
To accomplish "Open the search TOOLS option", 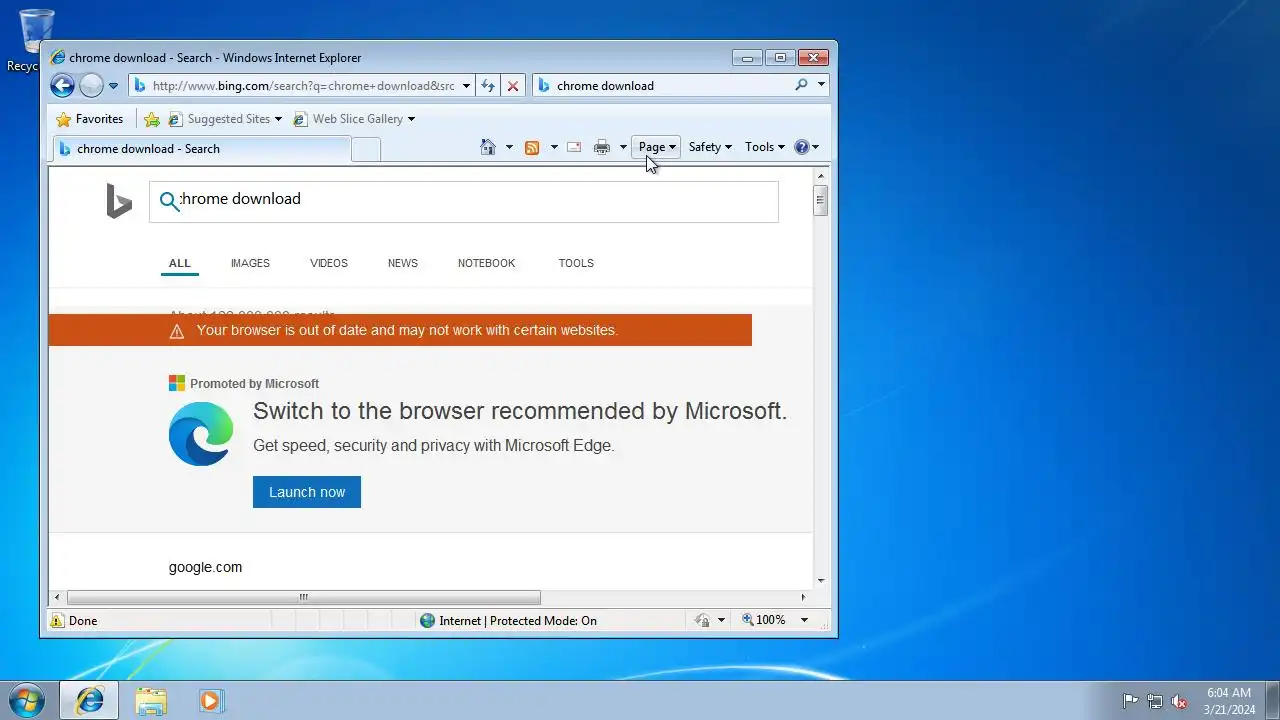I will (x=576, y=263).
